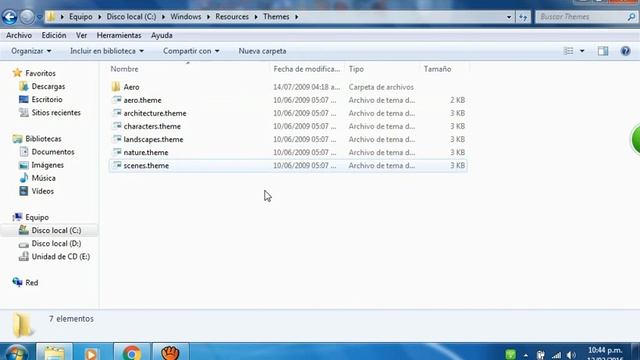640x360 pixels.
Task: Select scenes.theme file name
Action: tap(146, 166)
